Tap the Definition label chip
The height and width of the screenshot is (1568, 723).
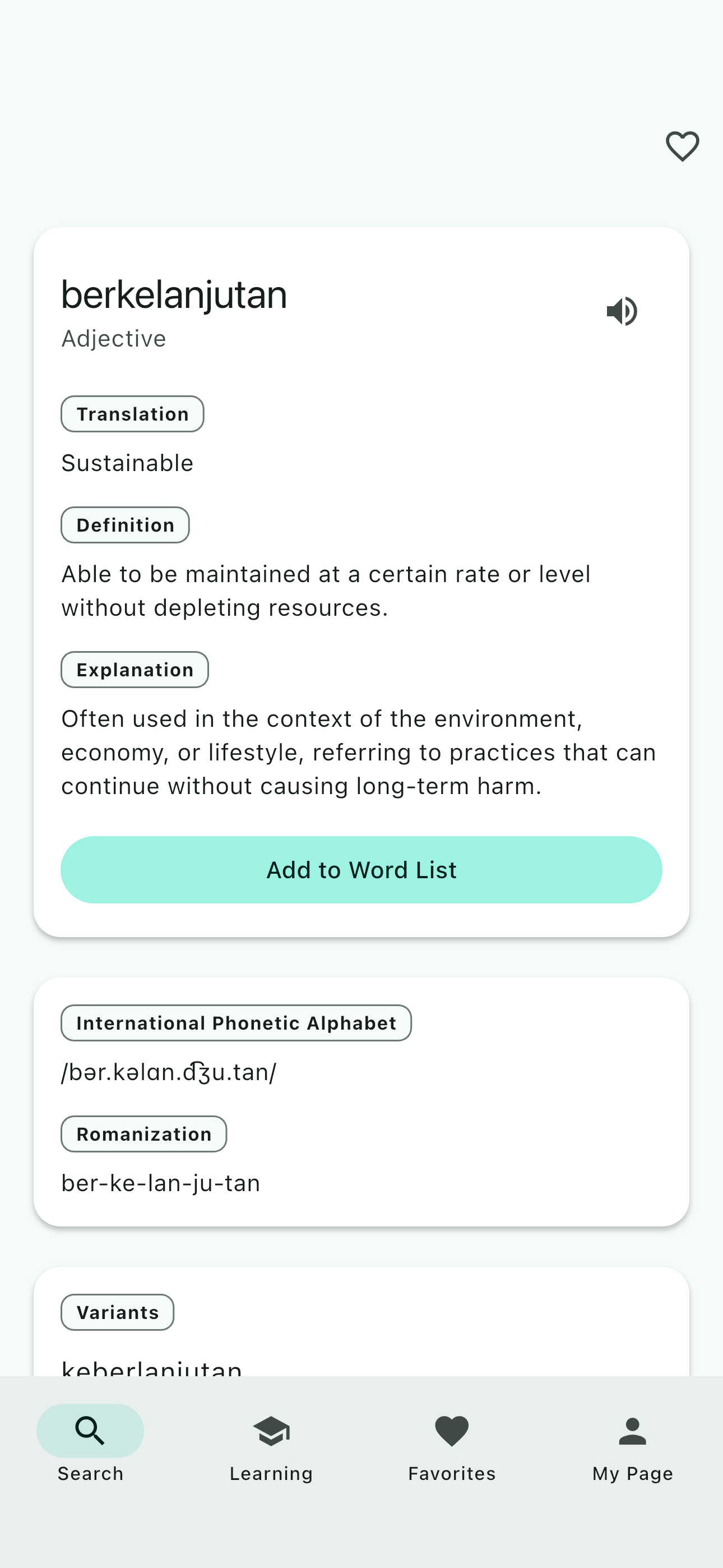pyautogui.click(x=125, y=525)
